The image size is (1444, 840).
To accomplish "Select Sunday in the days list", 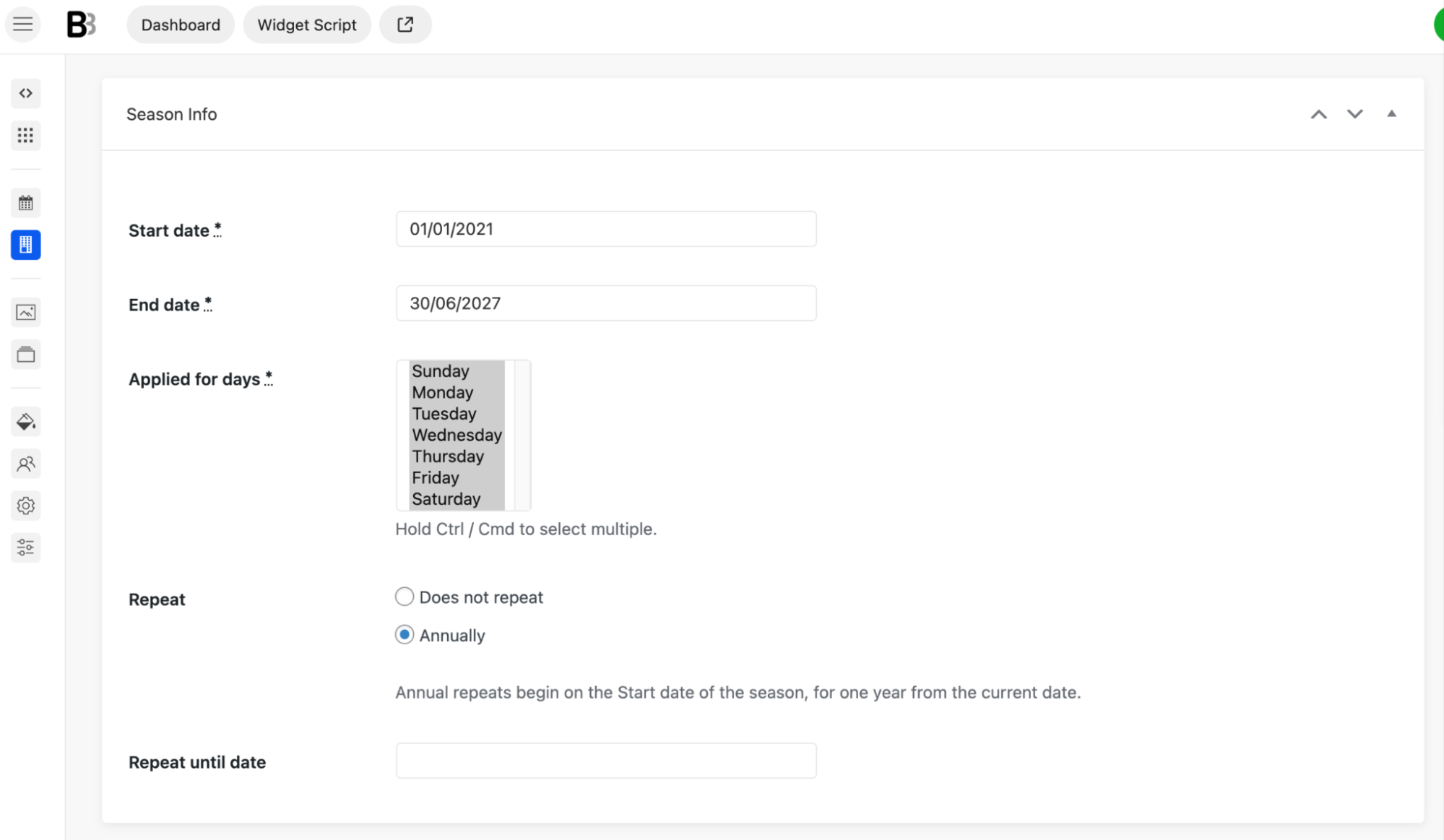I will point(457,371).
